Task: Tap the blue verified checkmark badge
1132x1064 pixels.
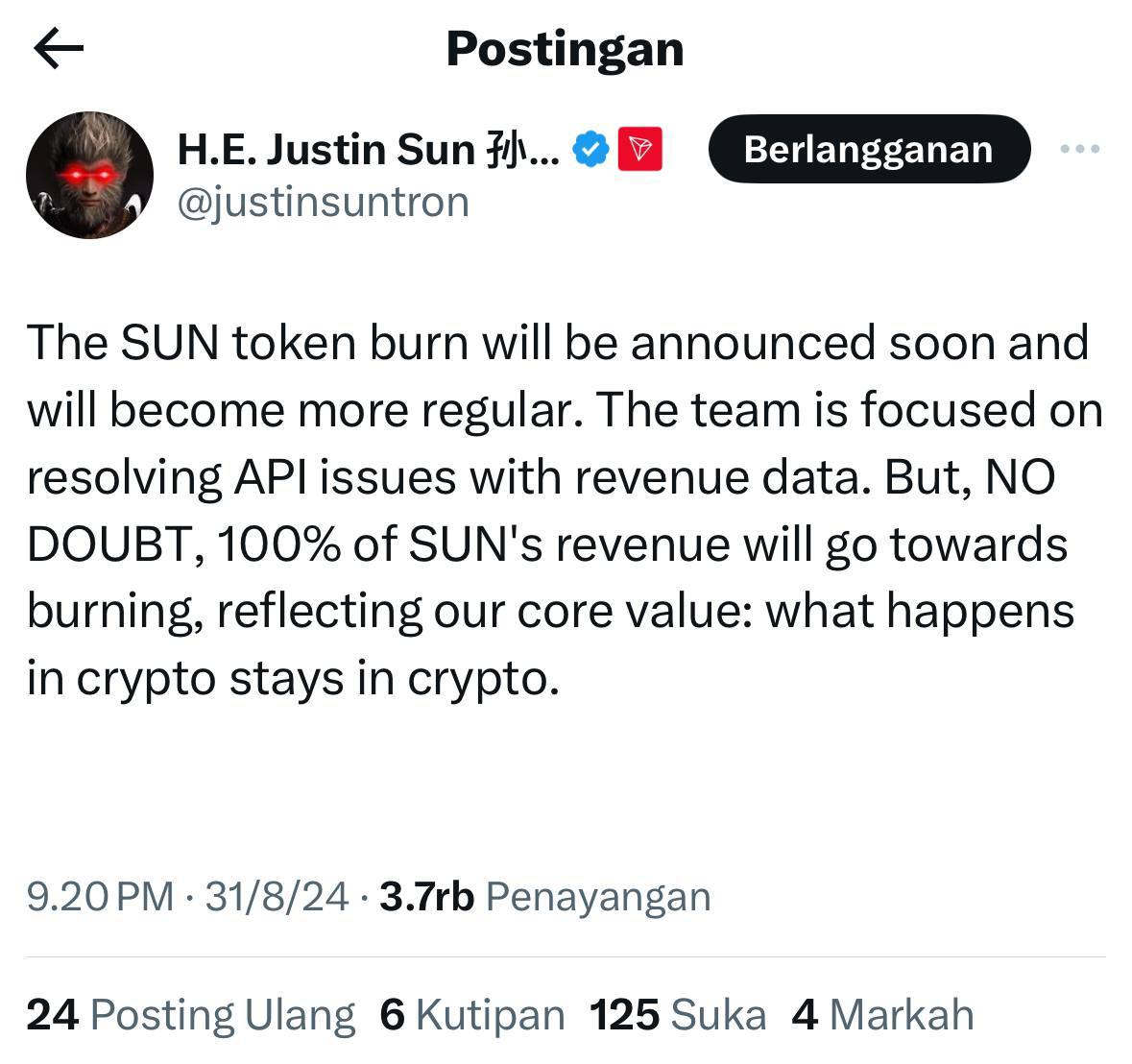Action: tap(591, 149)
